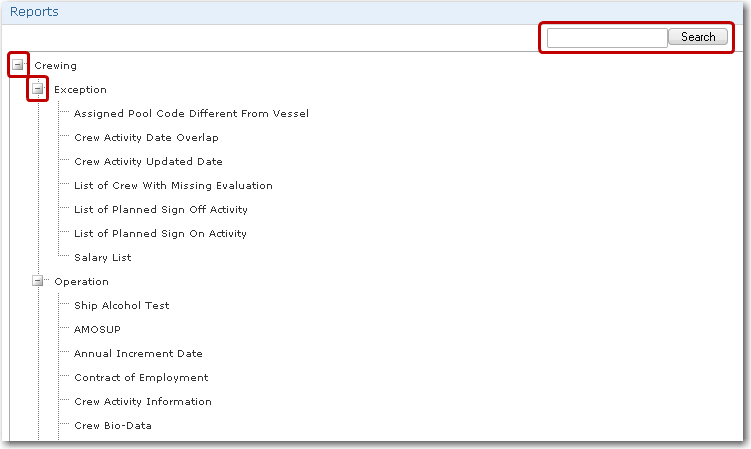Open List of Planned Sign On Activity
Viewport: 751px width, 449px height.
tap(160, 234)
